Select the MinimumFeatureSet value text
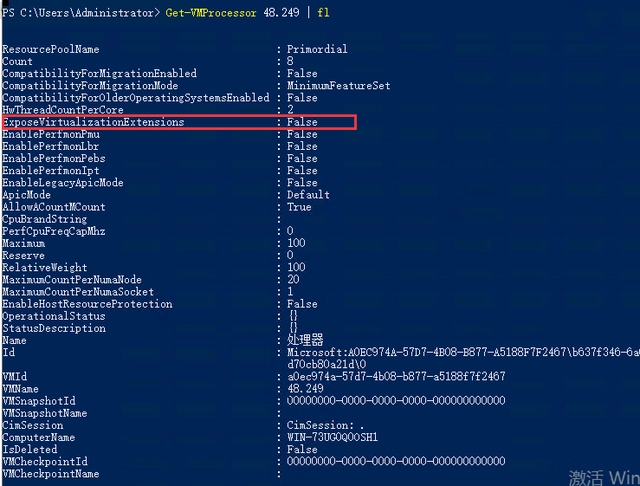The height and width of the screenshot is (486, 640). [338, 86]
